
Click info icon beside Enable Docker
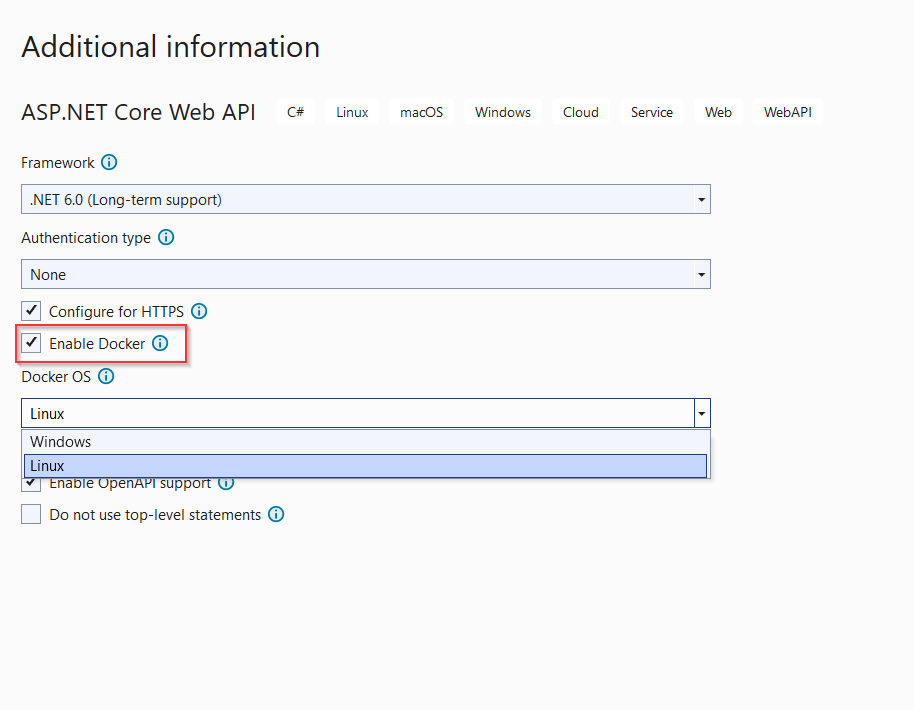click(160, 343)
